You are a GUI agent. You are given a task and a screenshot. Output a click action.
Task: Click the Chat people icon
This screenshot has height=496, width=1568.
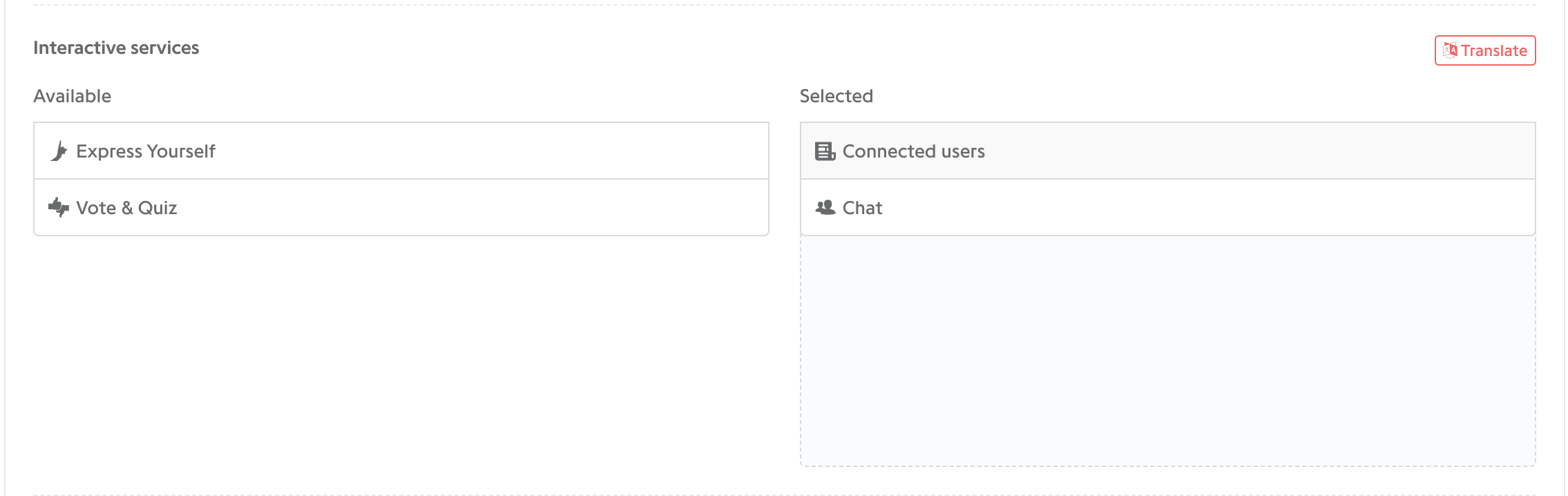pyautogui.click(x=825, y=207)
